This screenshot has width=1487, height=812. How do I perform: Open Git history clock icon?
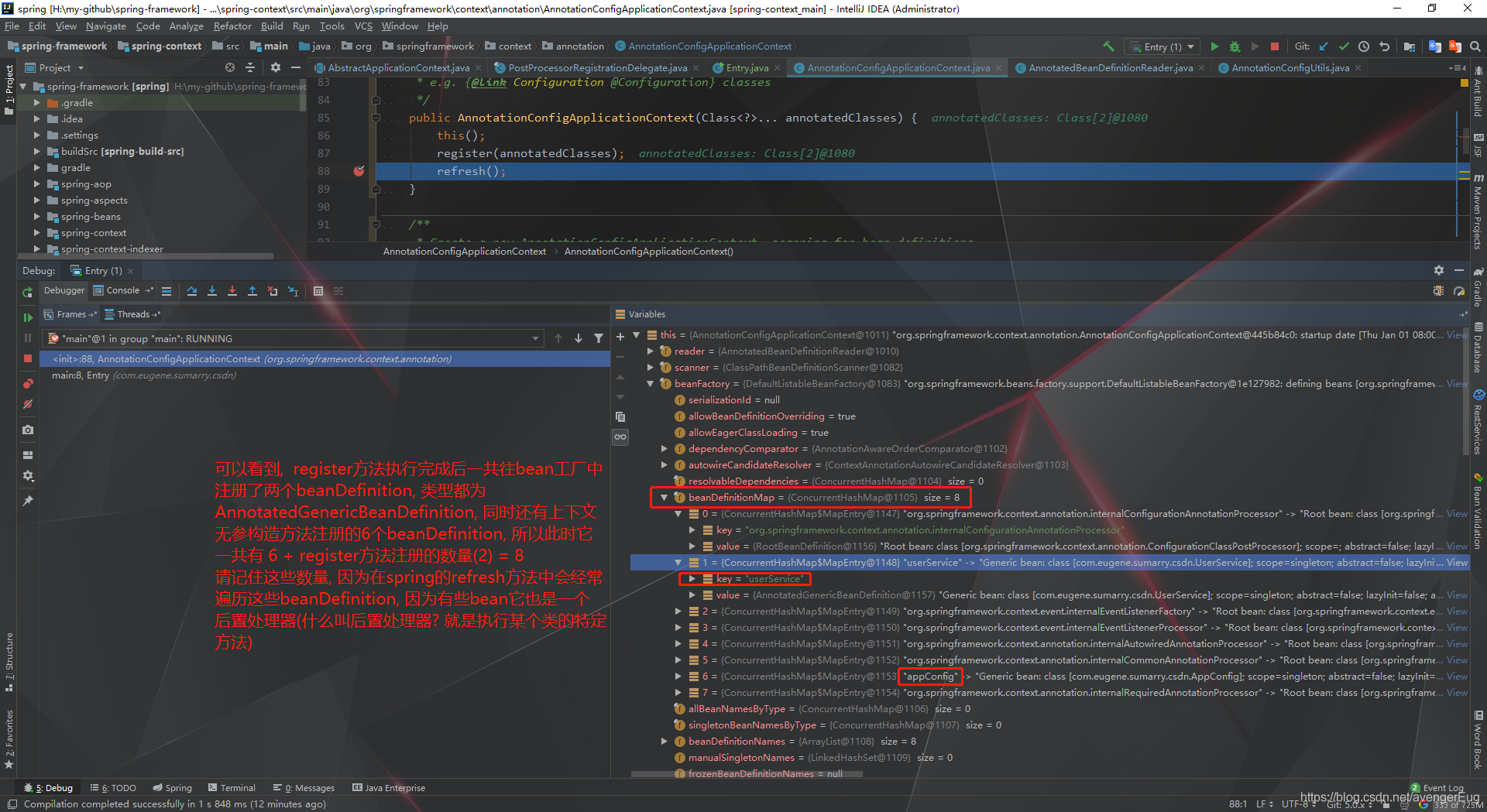point(1364,46)
